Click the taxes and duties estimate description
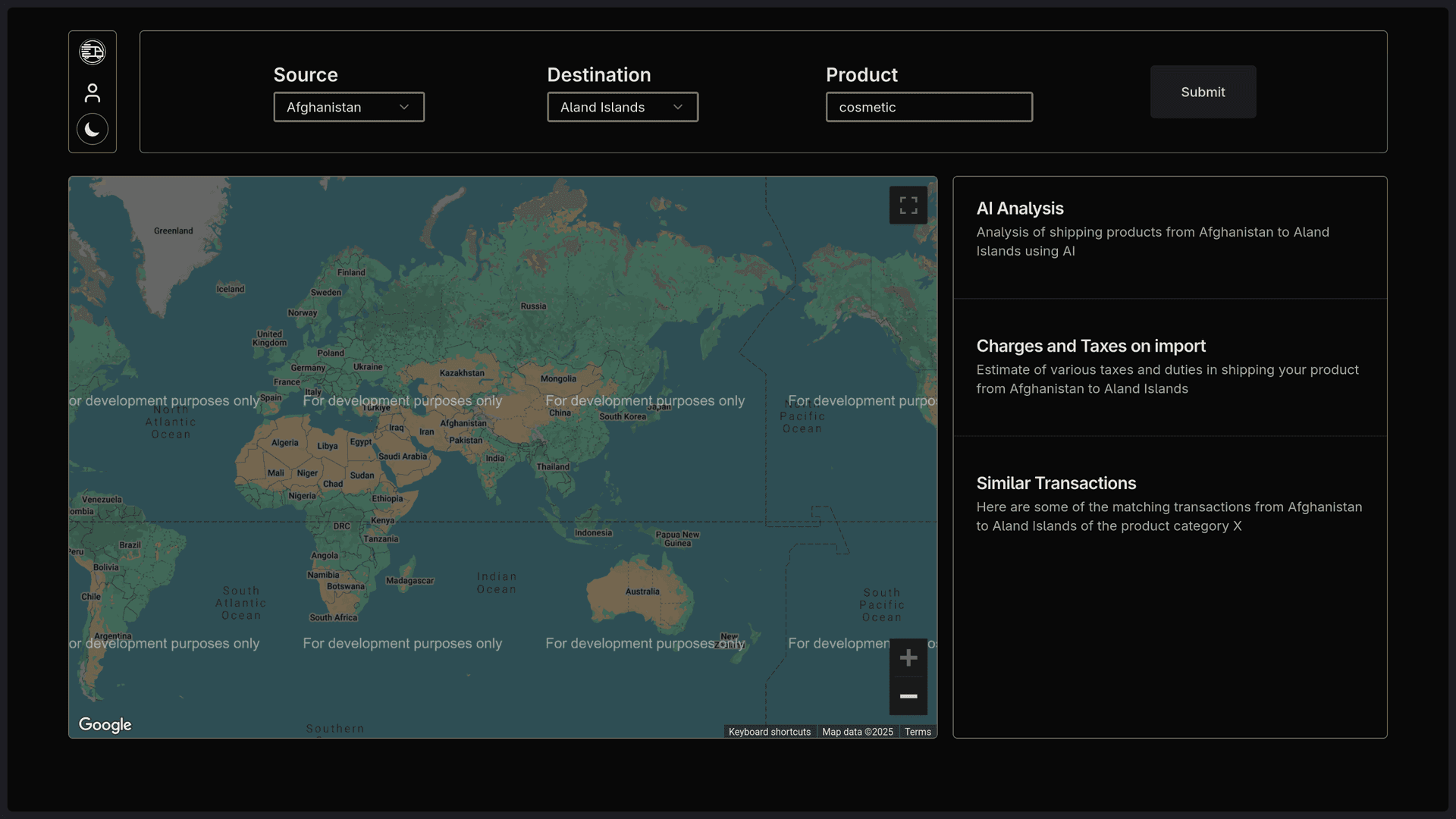Image resolution: width=1456 pixels, height=819 pixels. pyautogui.click(x=1168, y=379)
